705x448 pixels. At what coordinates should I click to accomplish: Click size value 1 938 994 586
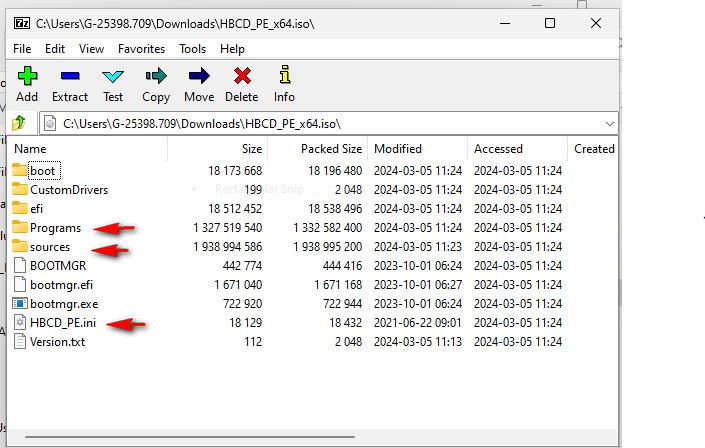[228, 246]
